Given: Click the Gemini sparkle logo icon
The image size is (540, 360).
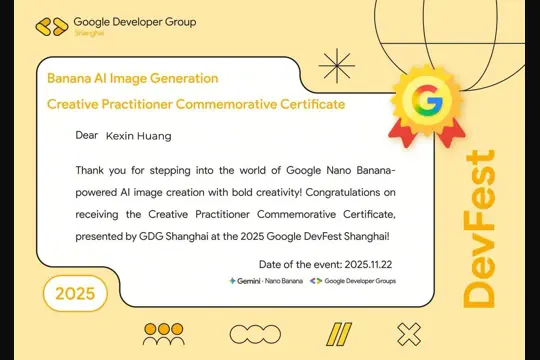Looking at the screenshot, I should click(x=232, y=281).
